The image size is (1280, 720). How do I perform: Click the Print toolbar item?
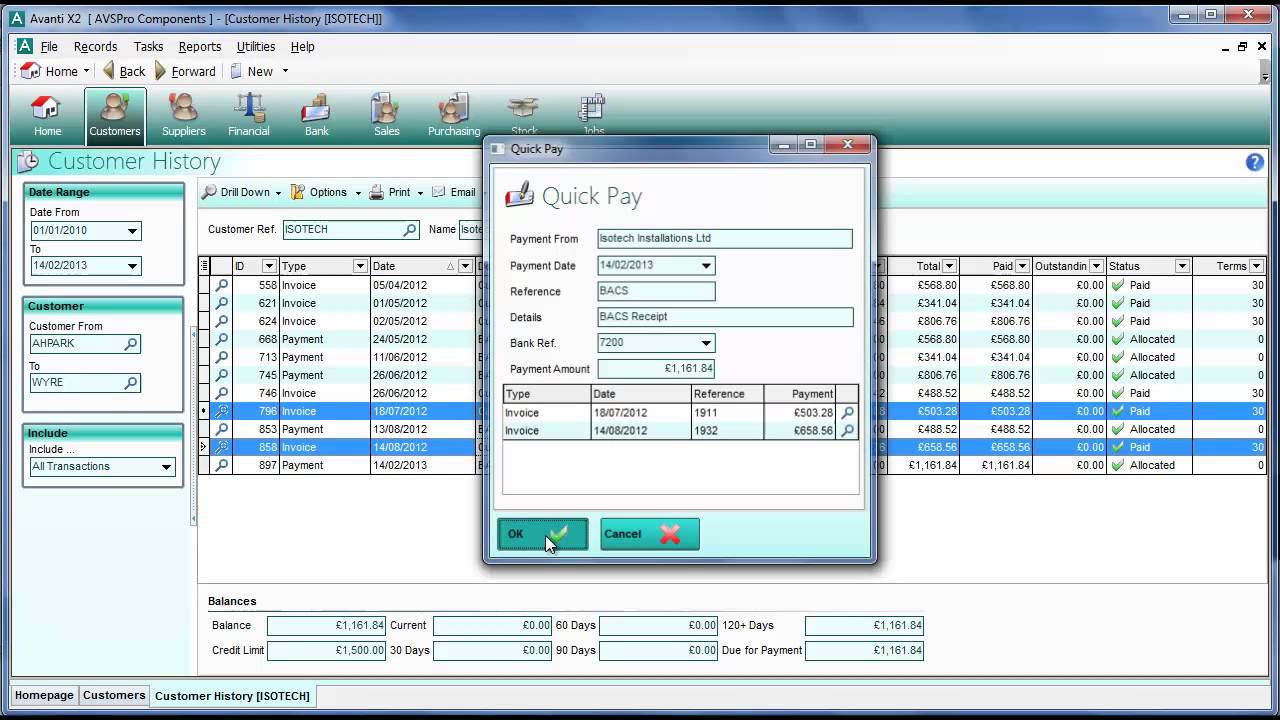click(389, 192)
